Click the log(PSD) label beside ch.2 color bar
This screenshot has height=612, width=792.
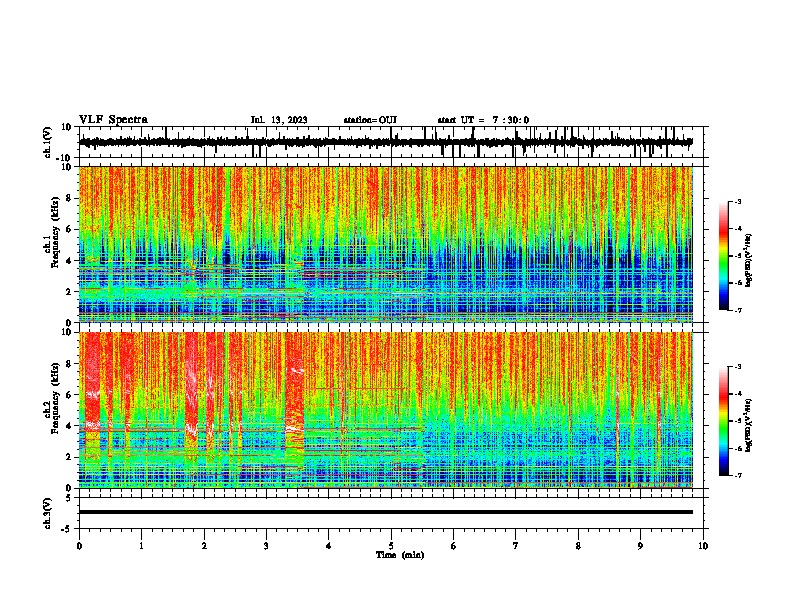click(x=749, y=425)
